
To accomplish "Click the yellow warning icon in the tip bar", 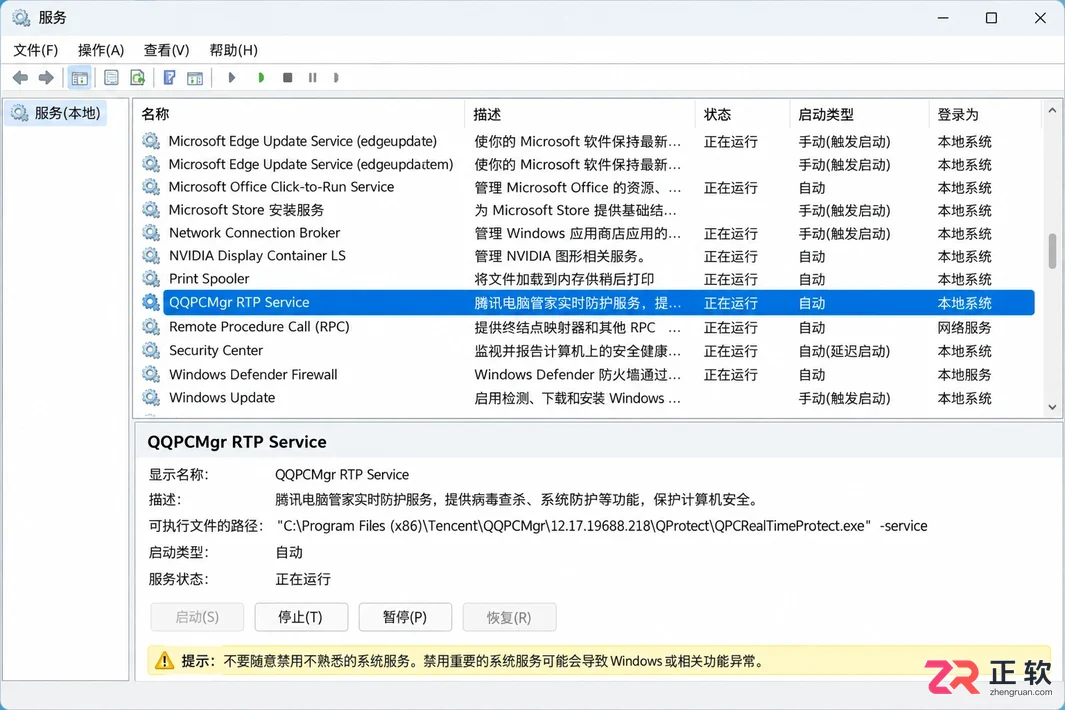I will (164, 661).
